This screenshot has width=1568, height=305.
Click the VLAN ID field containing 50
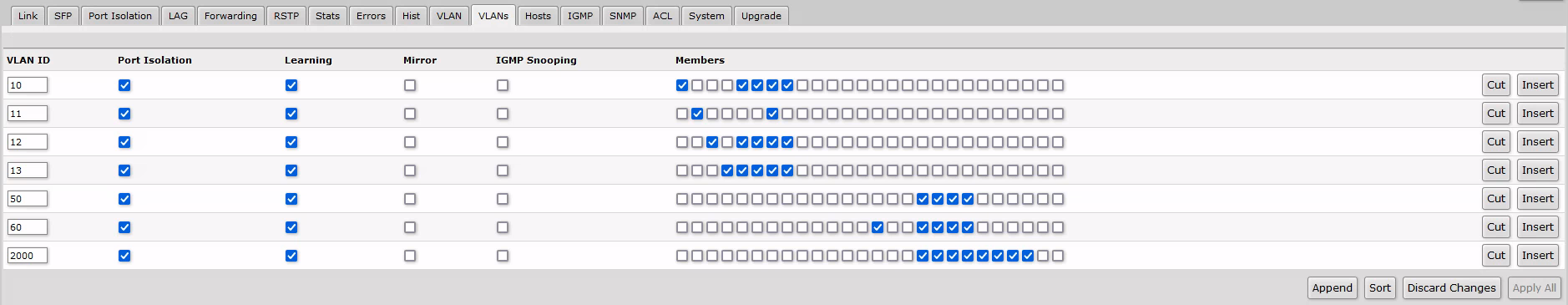(x=28, y=199)
